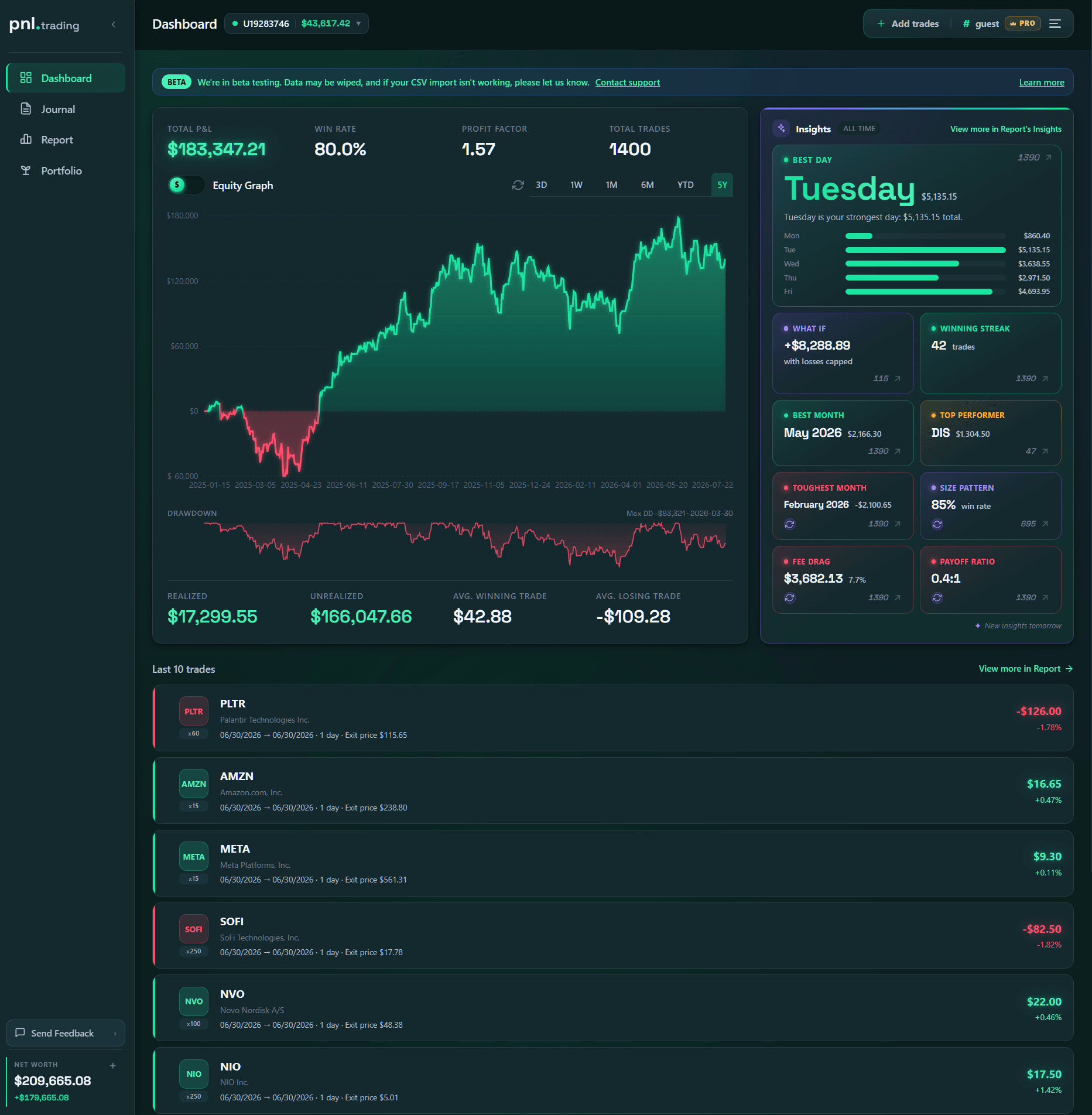Screen dimensions: 1092x1115
Task: Open Toughest Month card arrow icon
Action: tap(897, 524)
